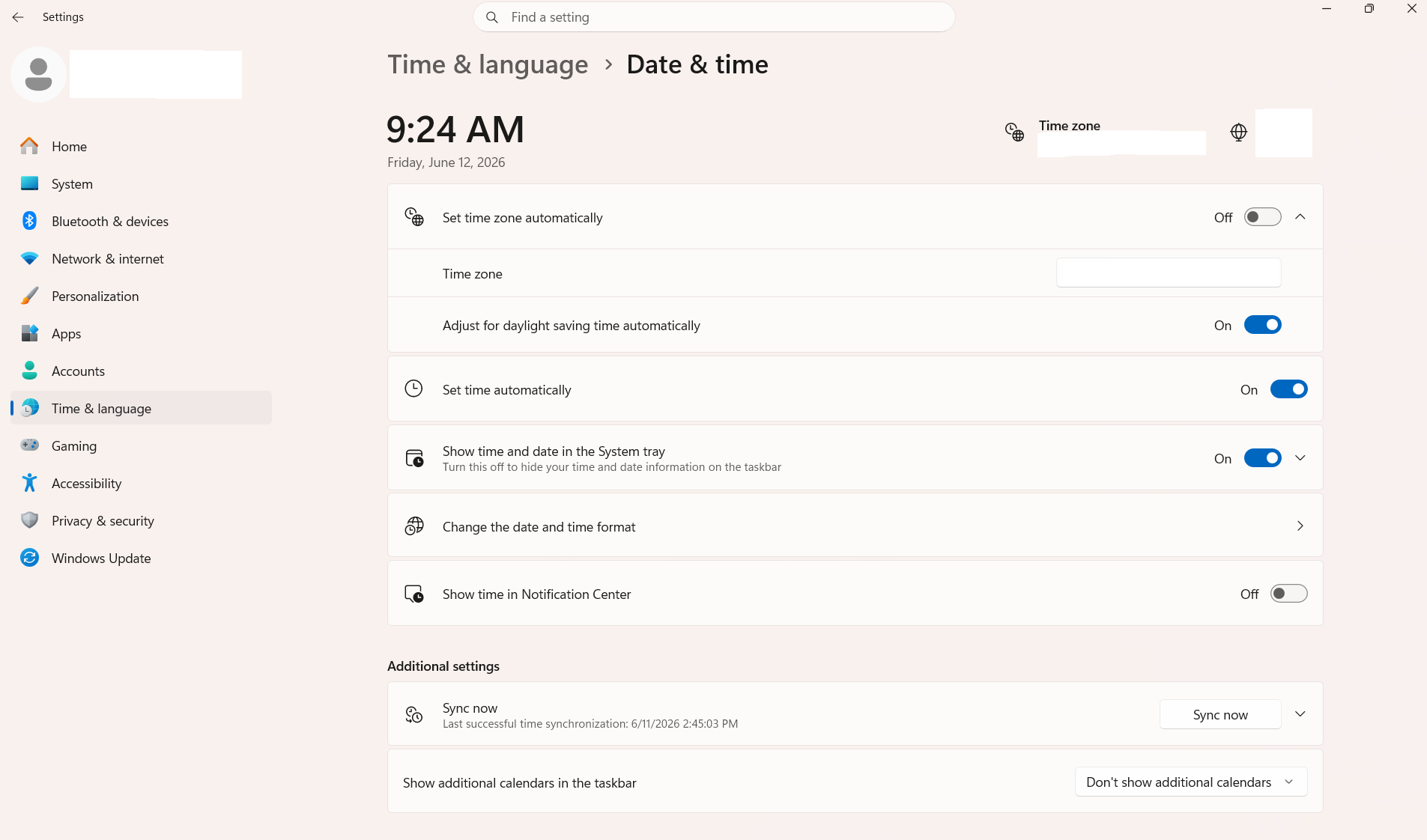1427x840 pixels.
Task: Open Change the date and time format
Action: (x=855, y=526)
